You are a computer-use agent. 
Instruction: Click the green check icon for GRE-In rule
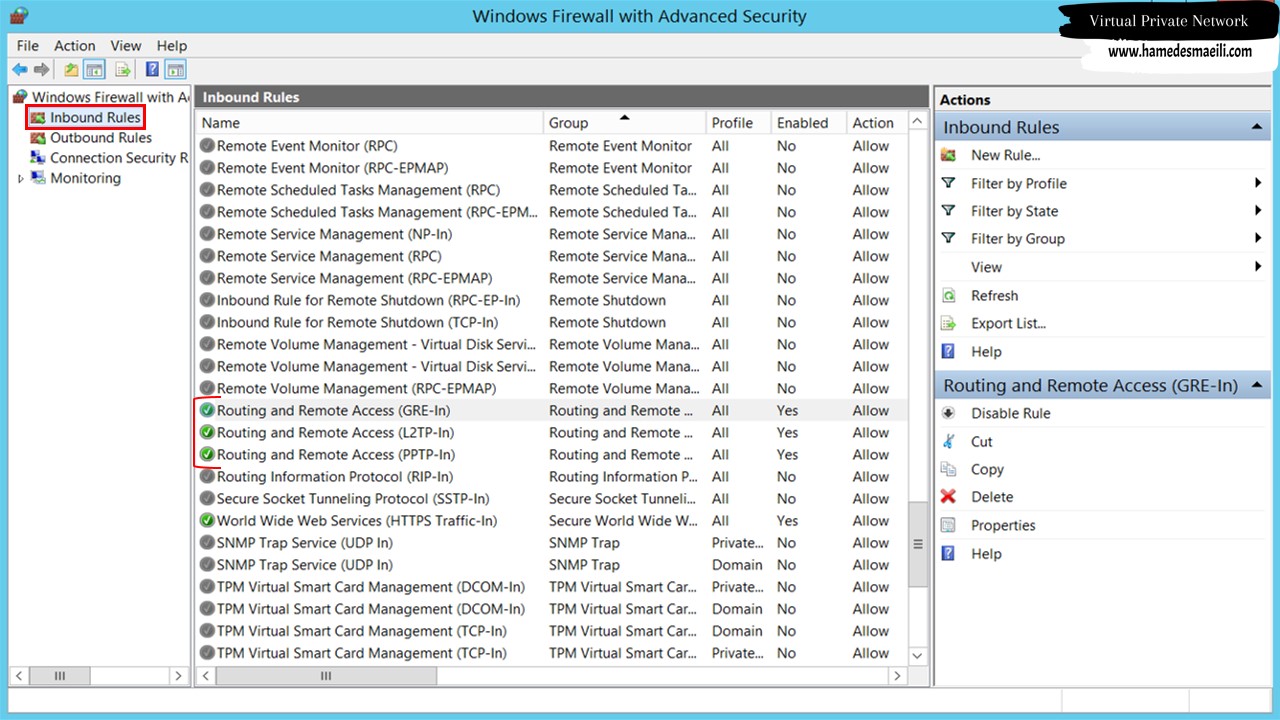(x=207, y=410)
